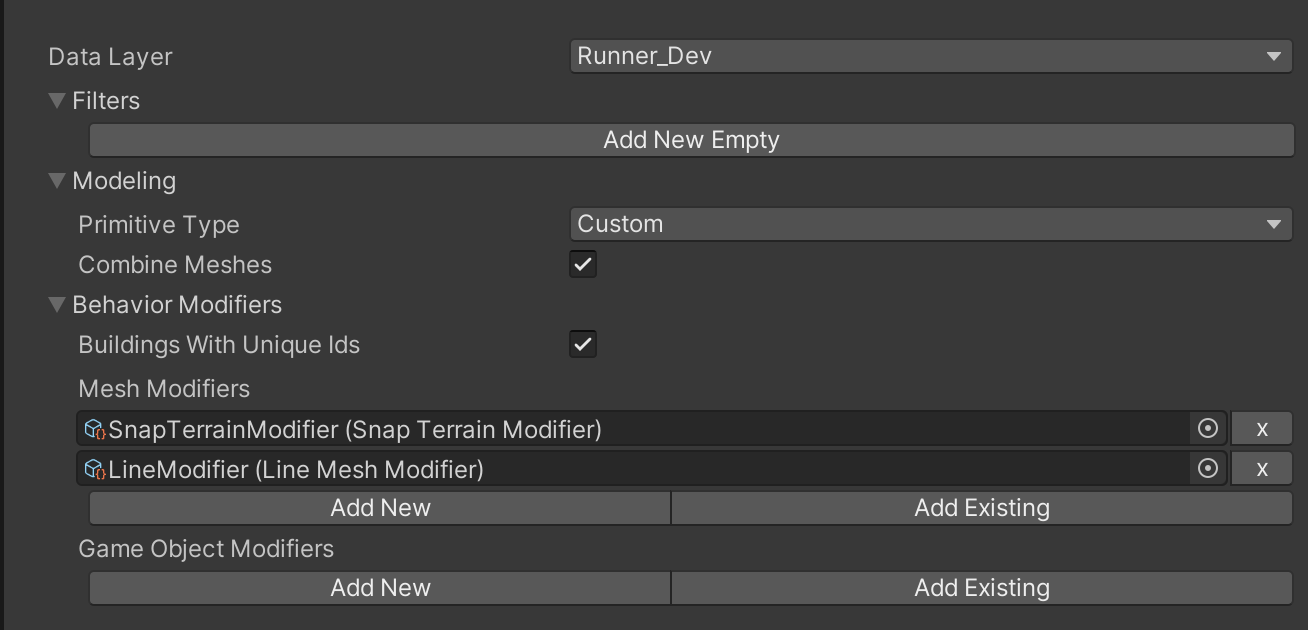Image resolution: width=1308 pixels, height=630 pixels.
Task: Collapse the Behavior Modifiers foldout
Action: 57,305
